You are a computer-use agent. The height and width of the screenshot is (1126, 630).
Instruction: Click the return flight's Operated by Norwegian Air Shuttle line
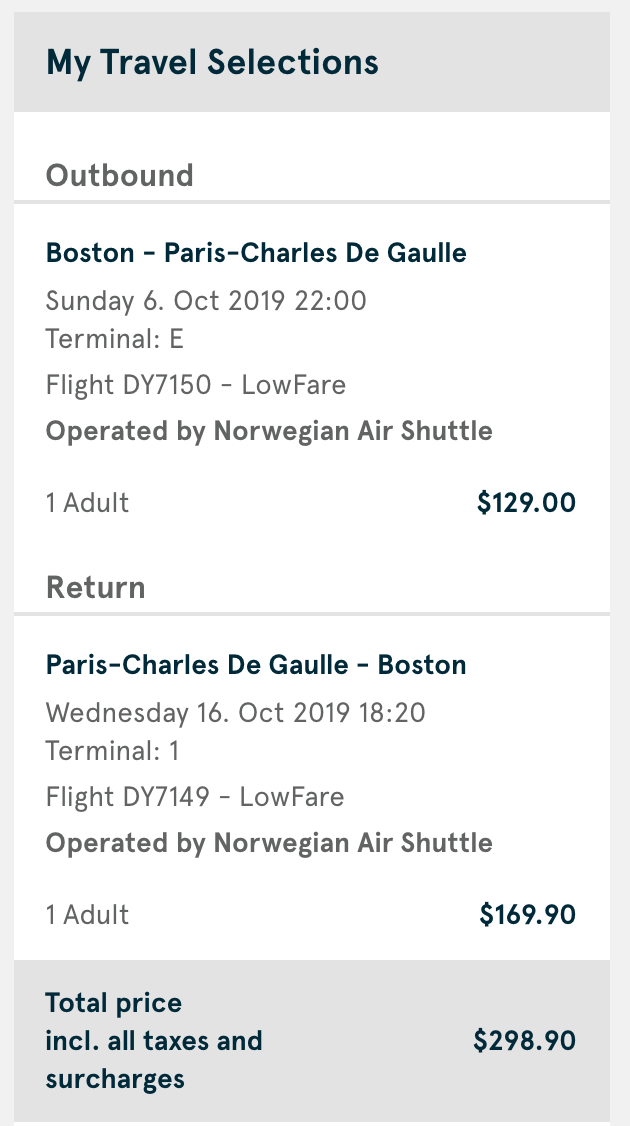tap(269, 843)
